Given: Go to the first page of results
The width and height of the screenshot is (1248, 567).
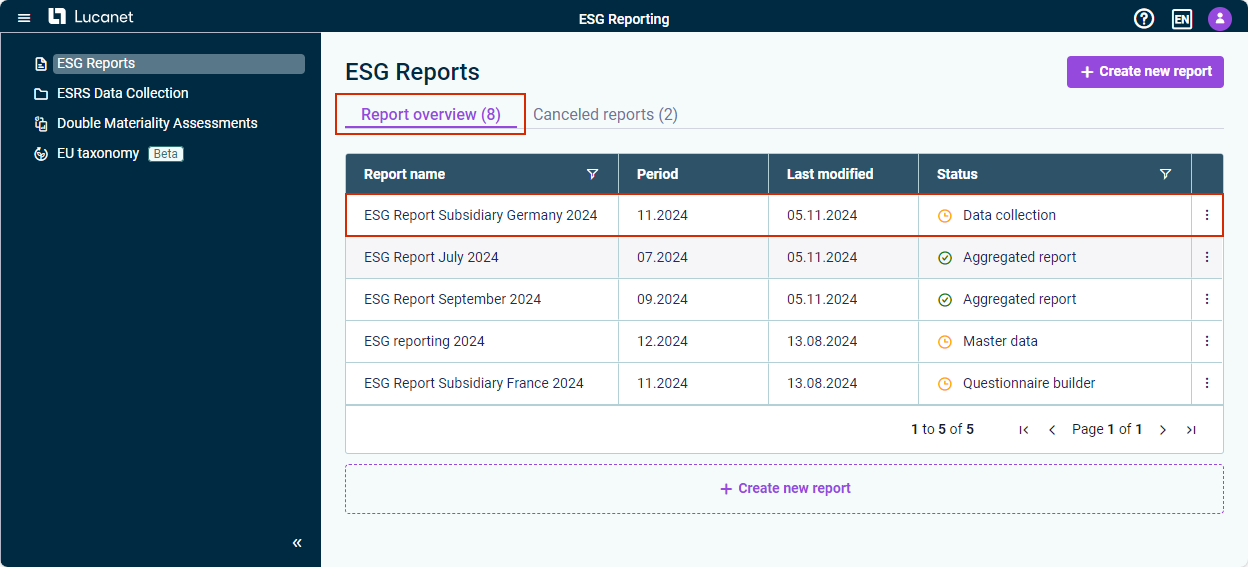Looking at the screenshot, I should (1023, 430).
